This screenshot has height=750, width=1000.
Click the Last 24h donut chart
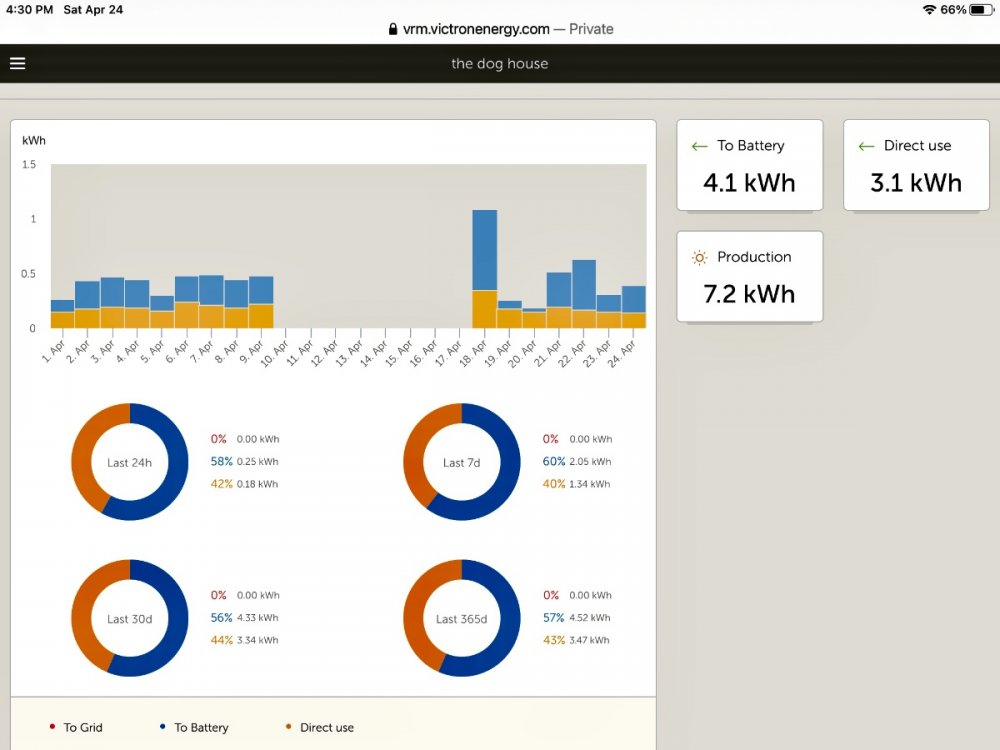click(x=129, y=462)
